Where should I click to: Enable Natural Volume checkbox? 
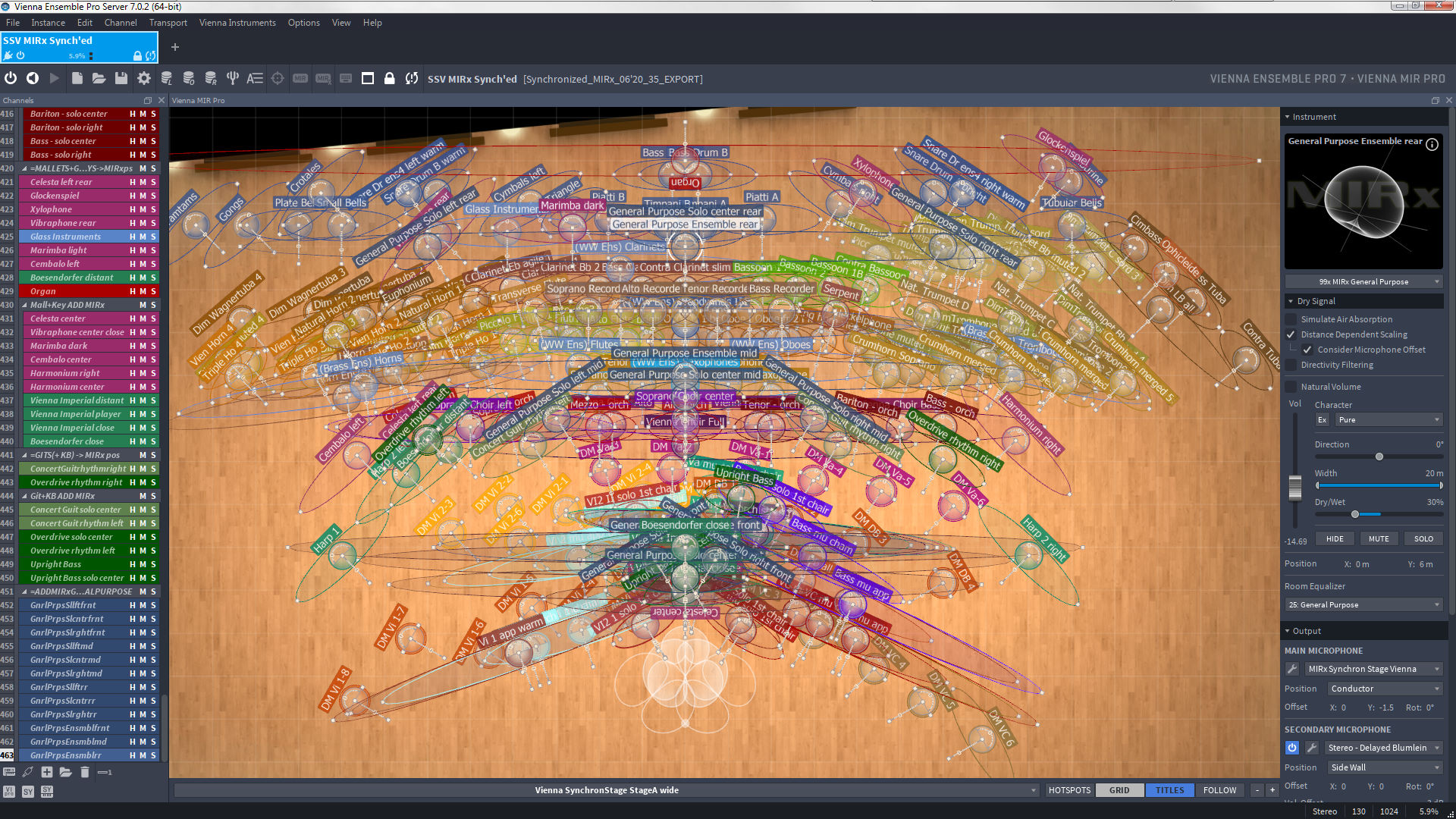point(1291,387)
